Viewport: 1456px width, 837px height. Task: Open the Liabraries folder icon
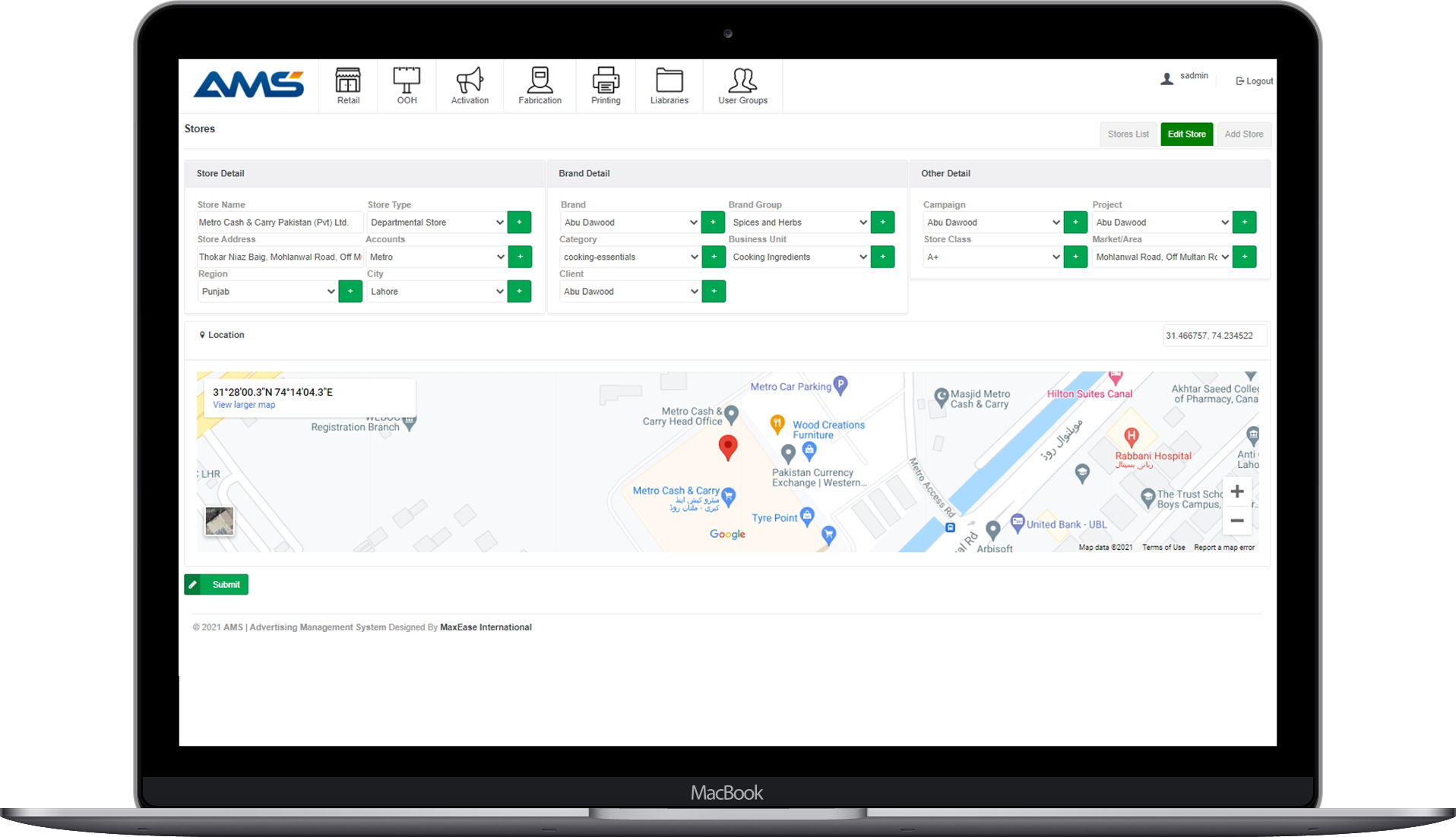click(x=669, y=86)
